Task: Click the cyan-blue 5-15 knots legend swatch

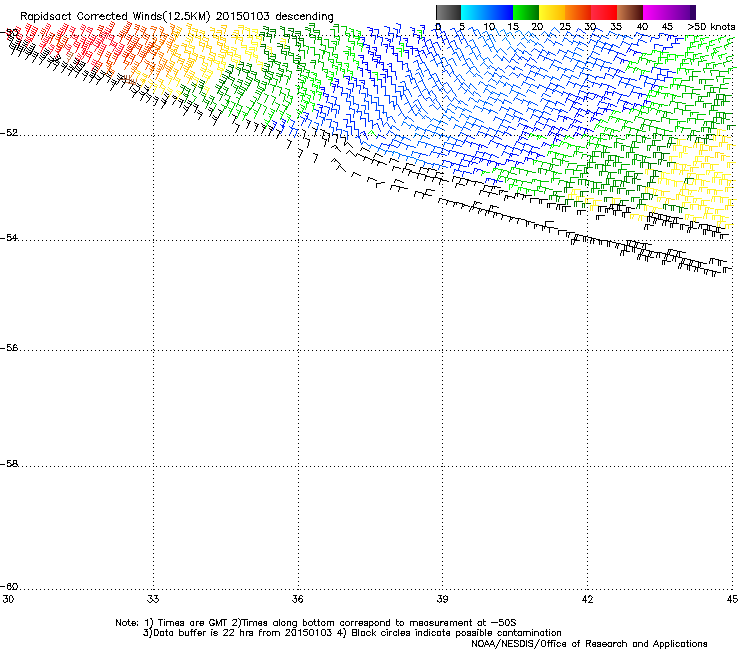Action: click(x=487, y=12)
